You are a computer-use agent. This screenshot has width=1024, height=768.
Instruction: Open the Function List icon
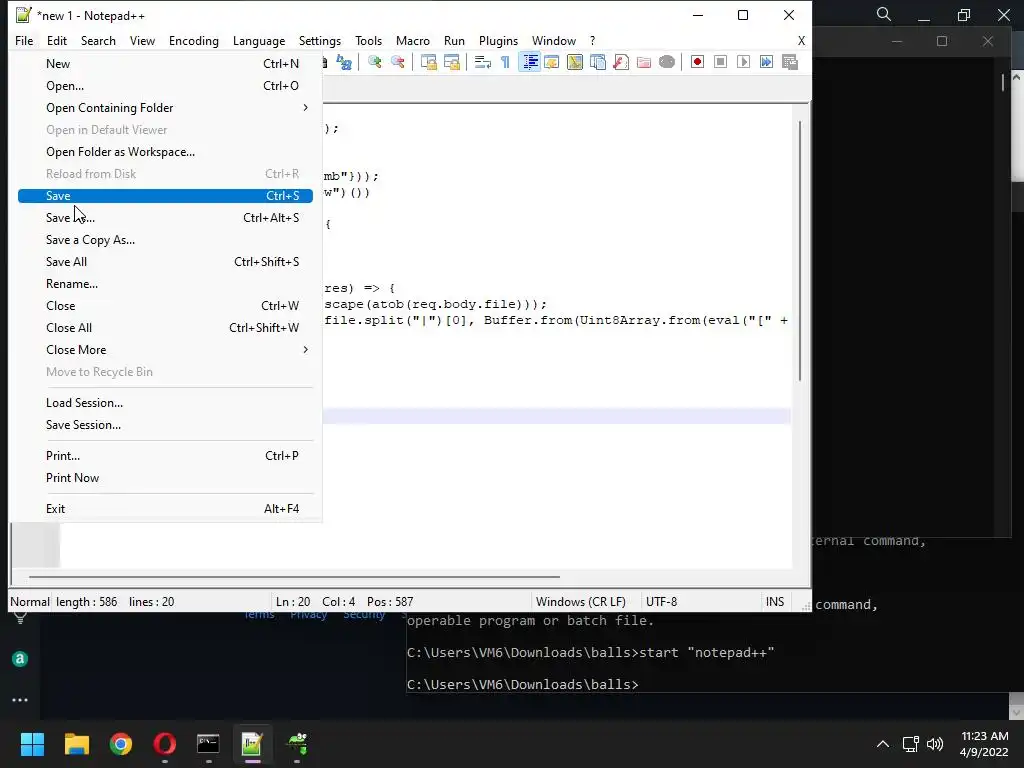coord(621,62)
